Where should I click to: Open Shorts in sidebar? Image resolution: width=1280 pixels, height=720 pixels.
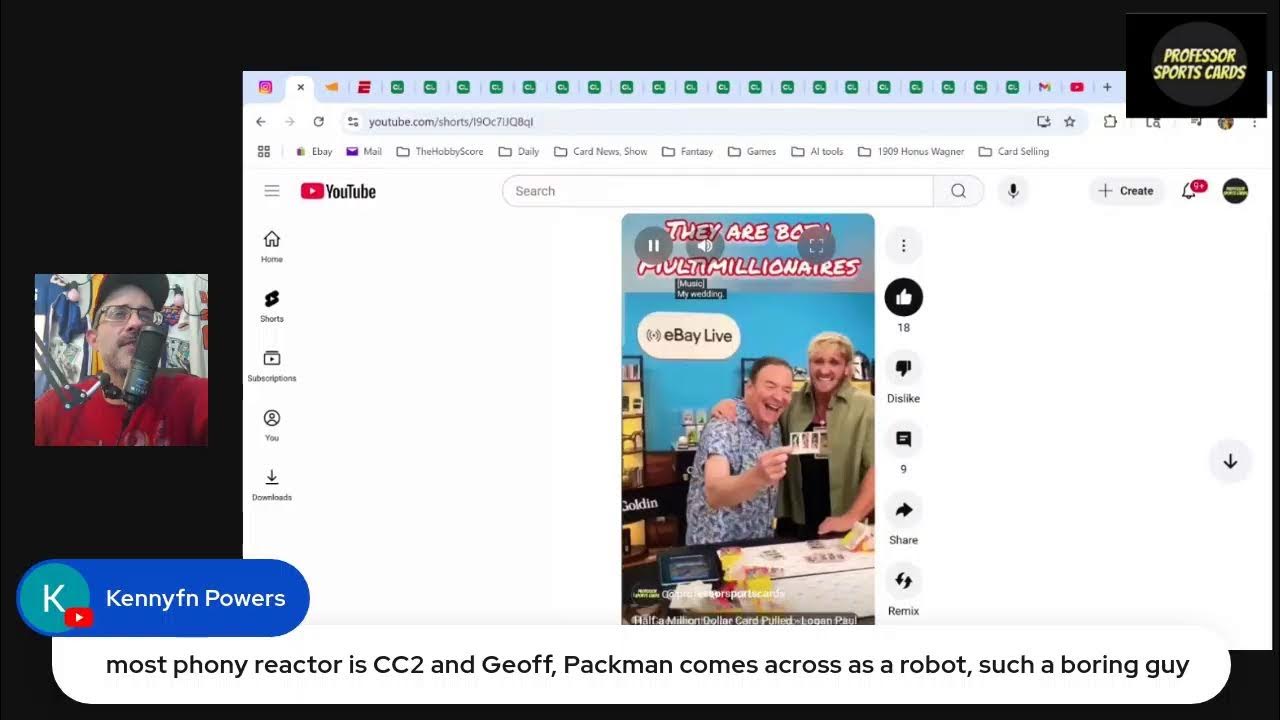[272, 306]
